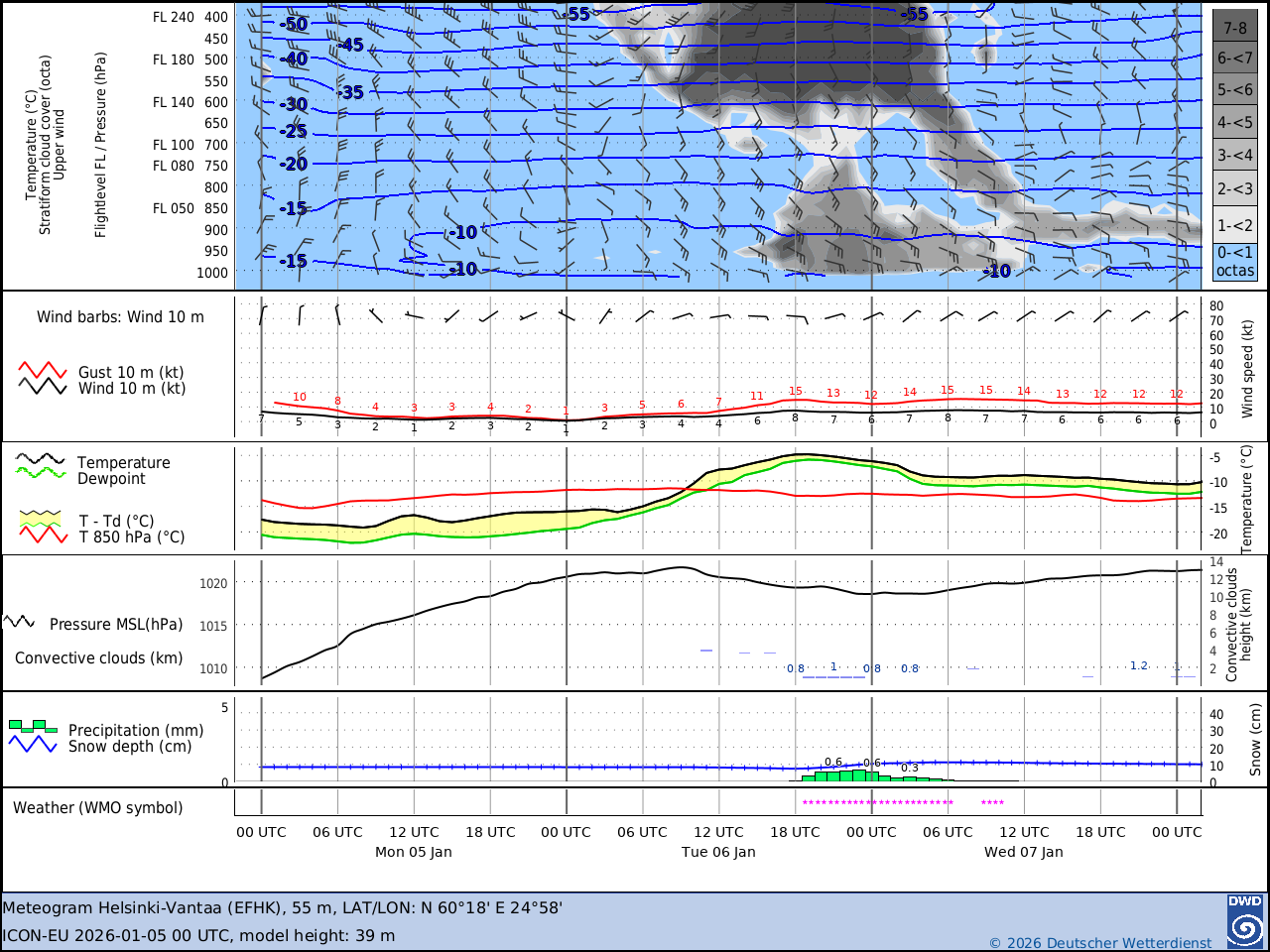Viewport: 1270px width, 952px height.
Task: Click the Convective clouds (km) label
Action: pyautogui.click(x=99, y=658)
